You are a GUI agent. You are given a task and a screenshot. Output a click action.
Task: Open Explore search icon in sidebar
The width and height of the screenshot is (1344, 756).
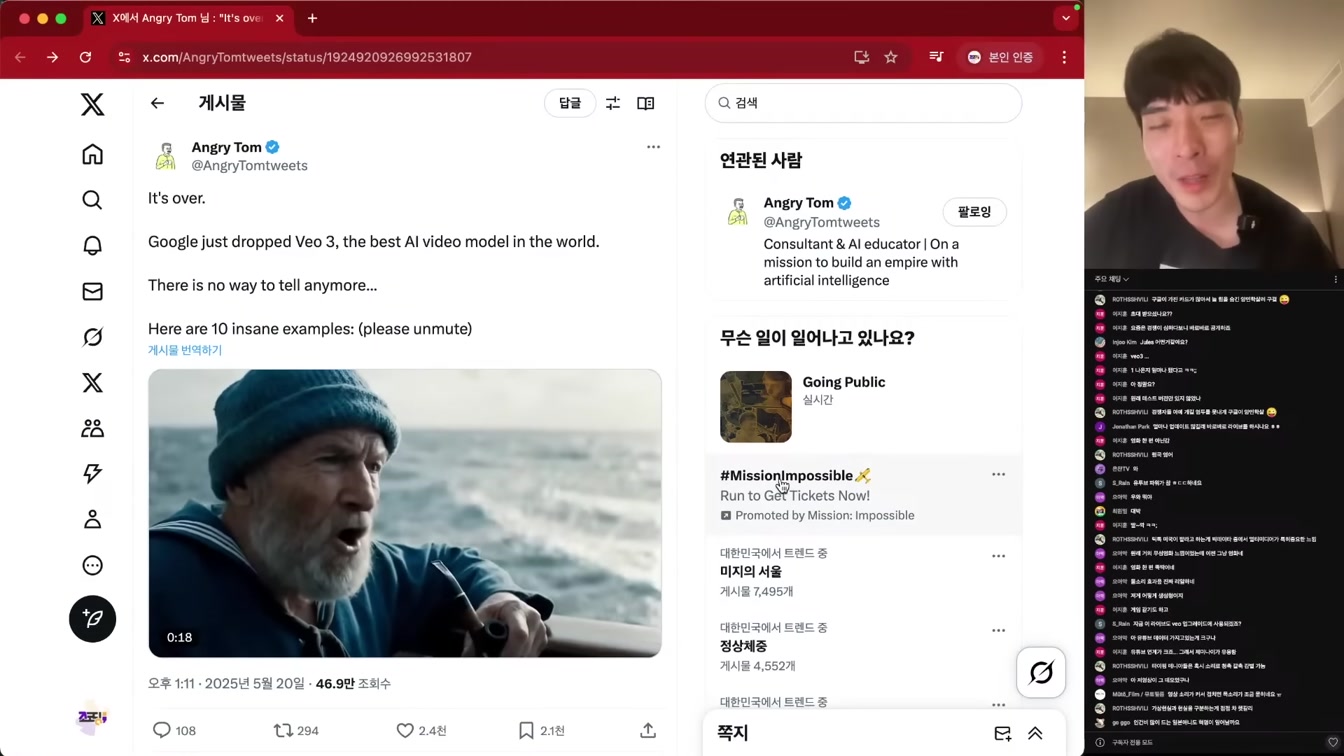(92, 200)
